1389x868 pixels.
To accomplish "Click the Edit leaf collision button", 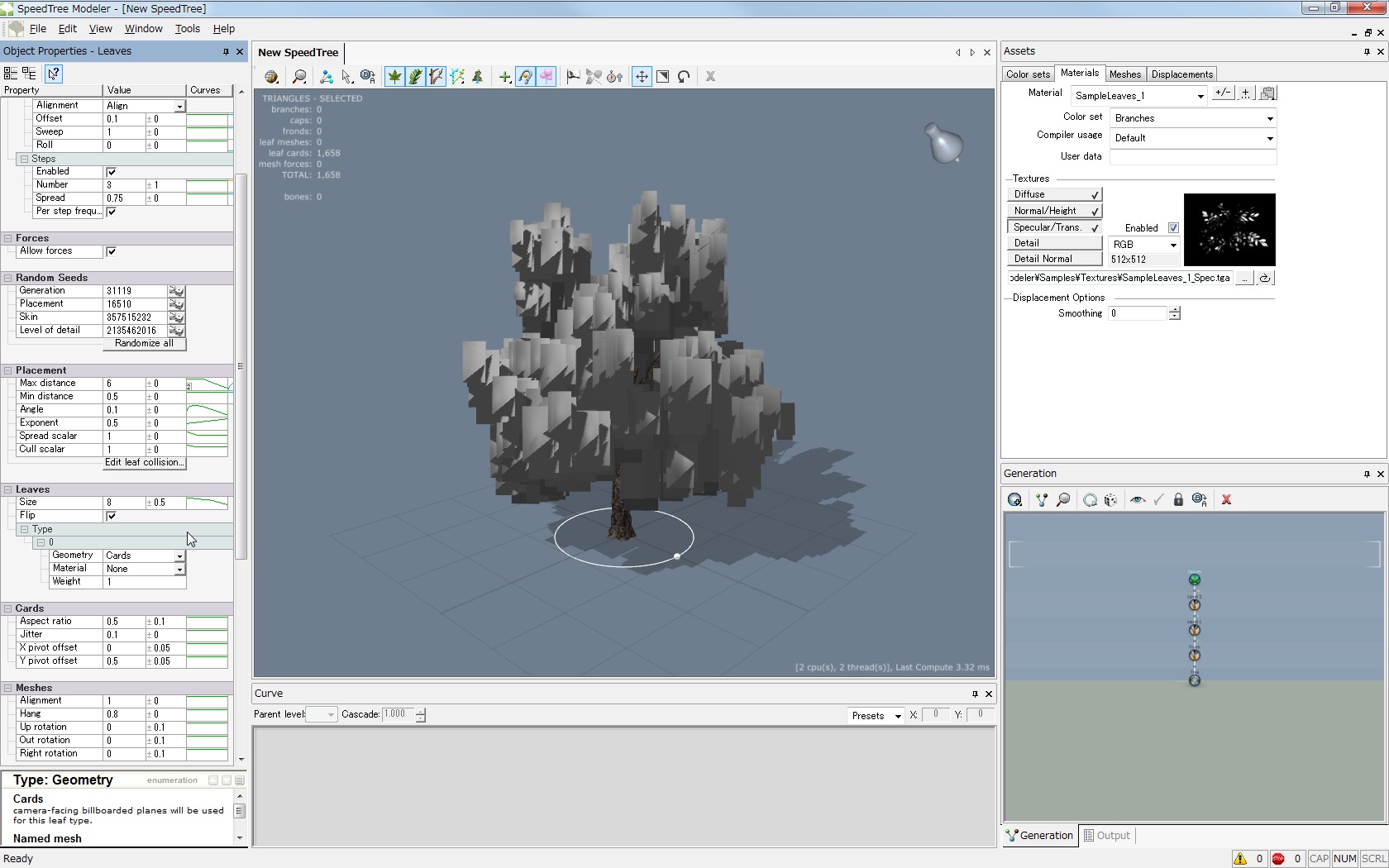I will click(x=144, y=463).
